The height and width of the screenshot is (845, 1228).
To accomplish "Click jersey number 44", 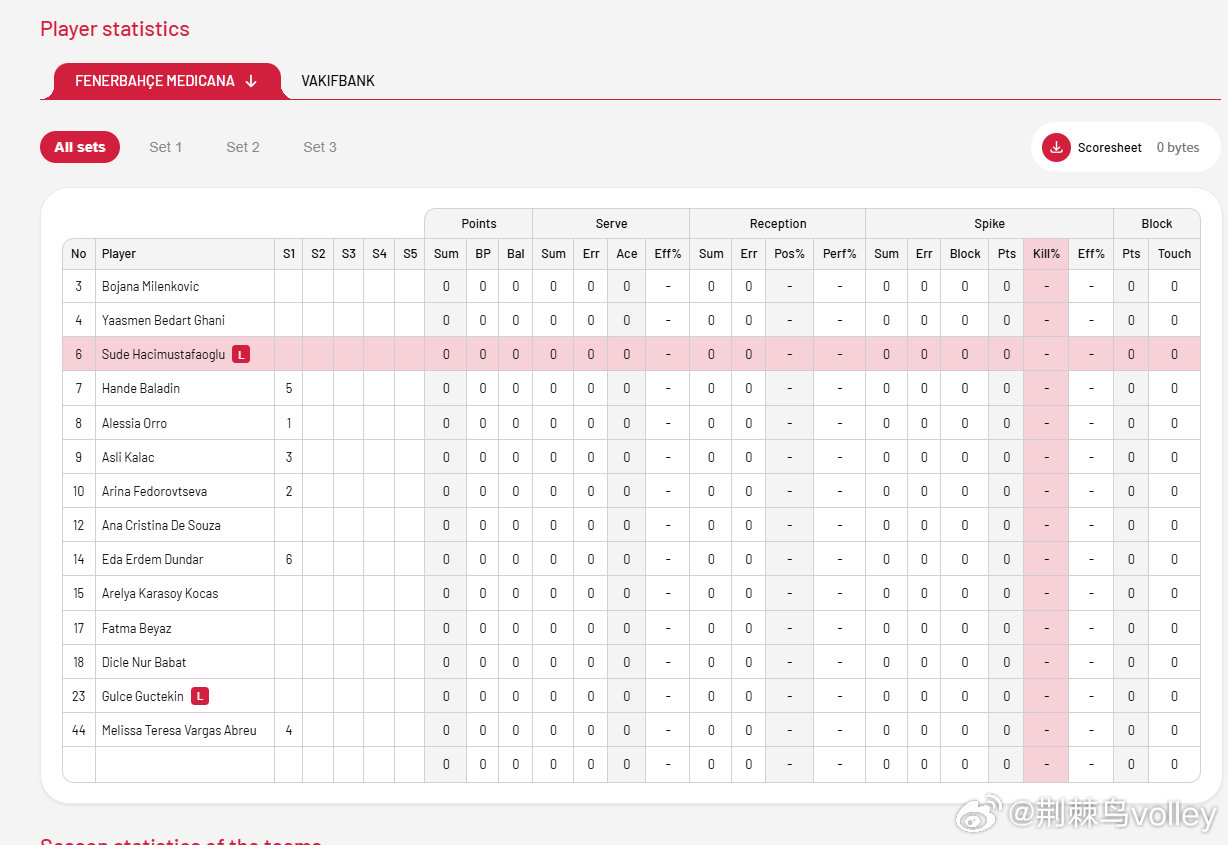I will point(79,730).
